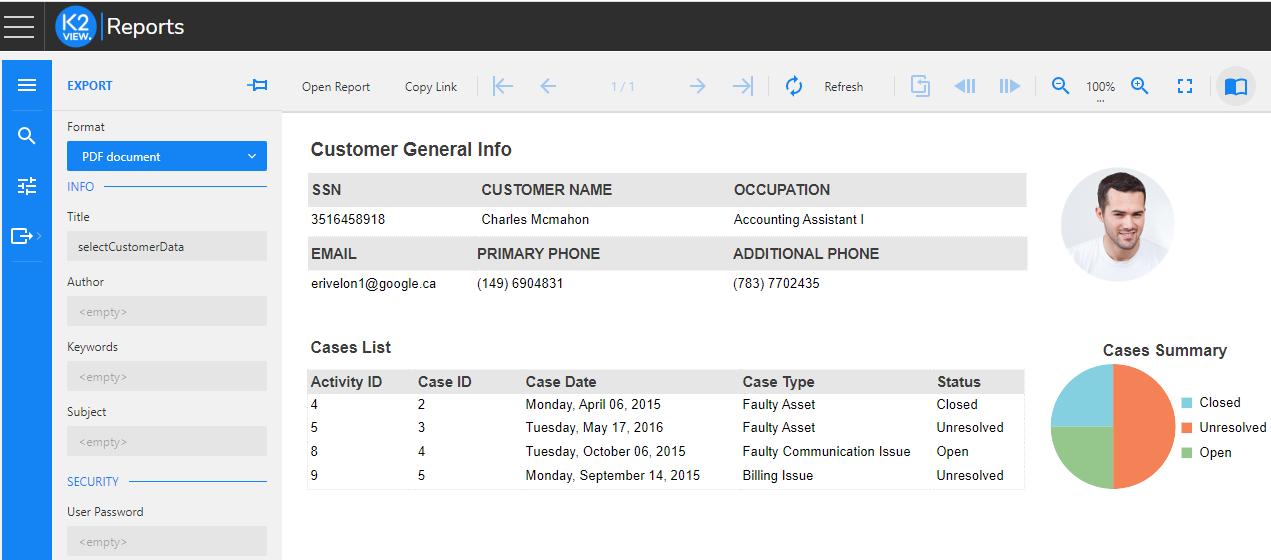Expand the blue sidebar menu icon

pos(27,86)
